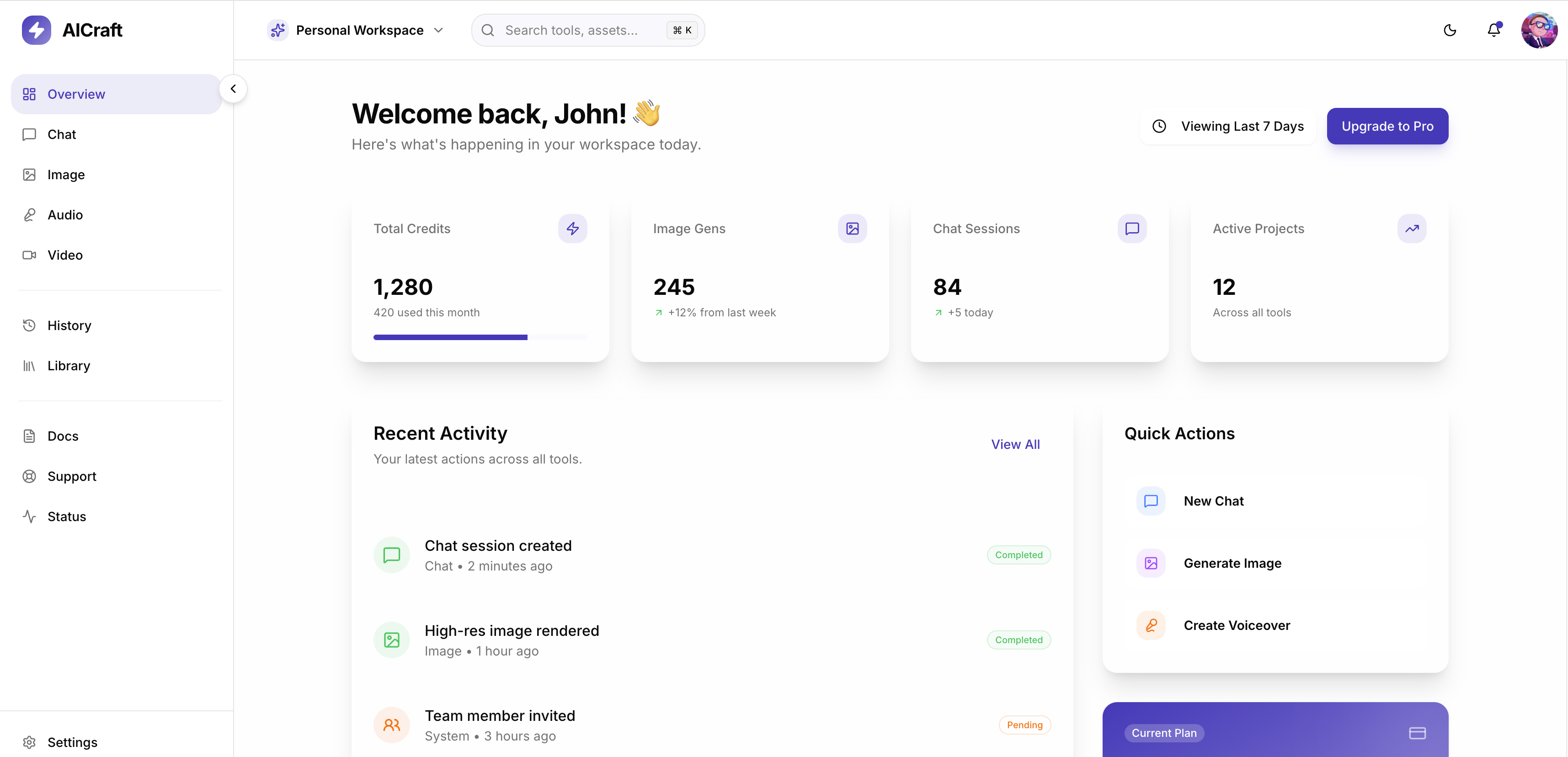The width and height of the screenshot is (1568, 757).
Task: Click the credit card icon in Current Plan
Action: click(1417, 733)
